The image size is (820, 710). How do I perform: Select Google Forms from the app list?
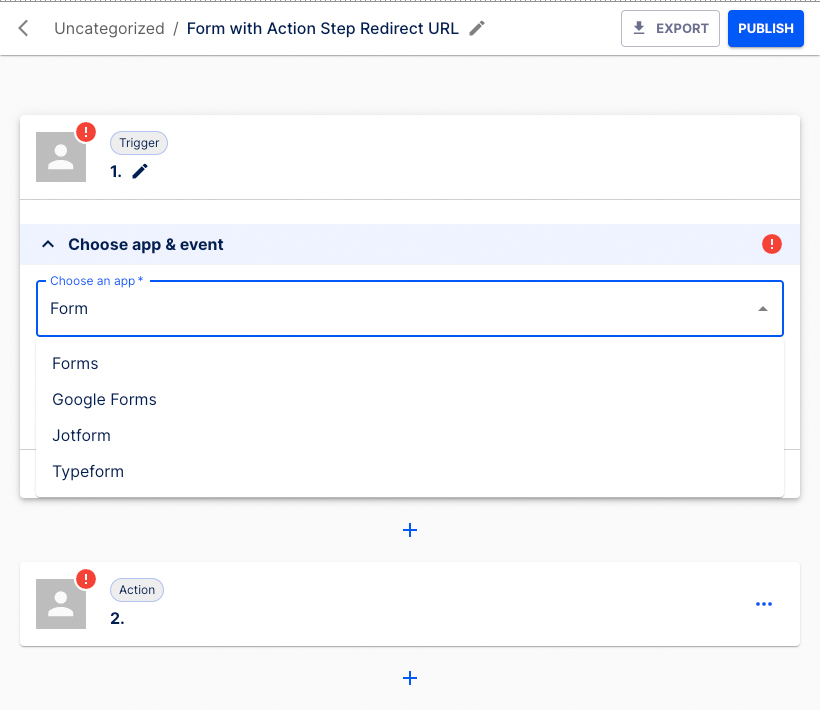(104, 399)
